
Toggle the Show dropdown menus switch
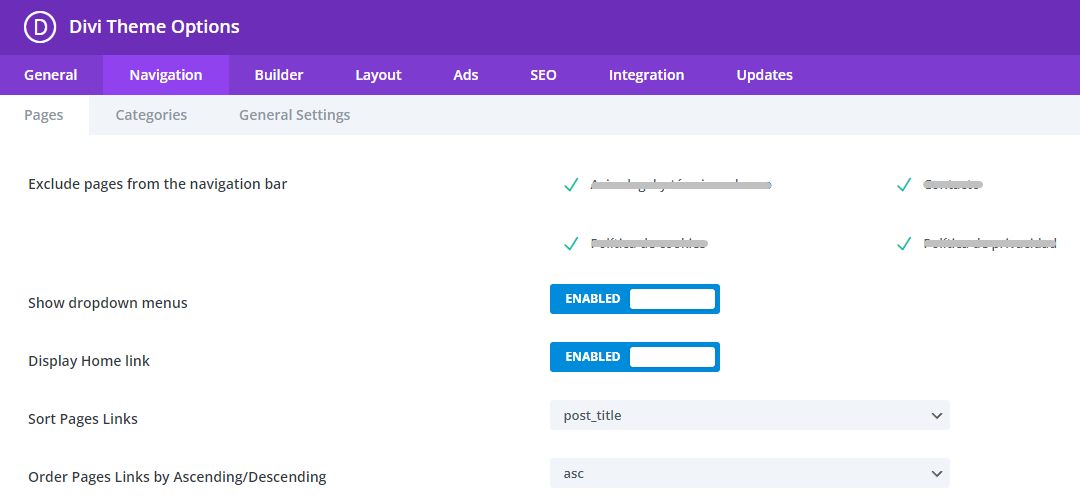(x=634, y=299)
